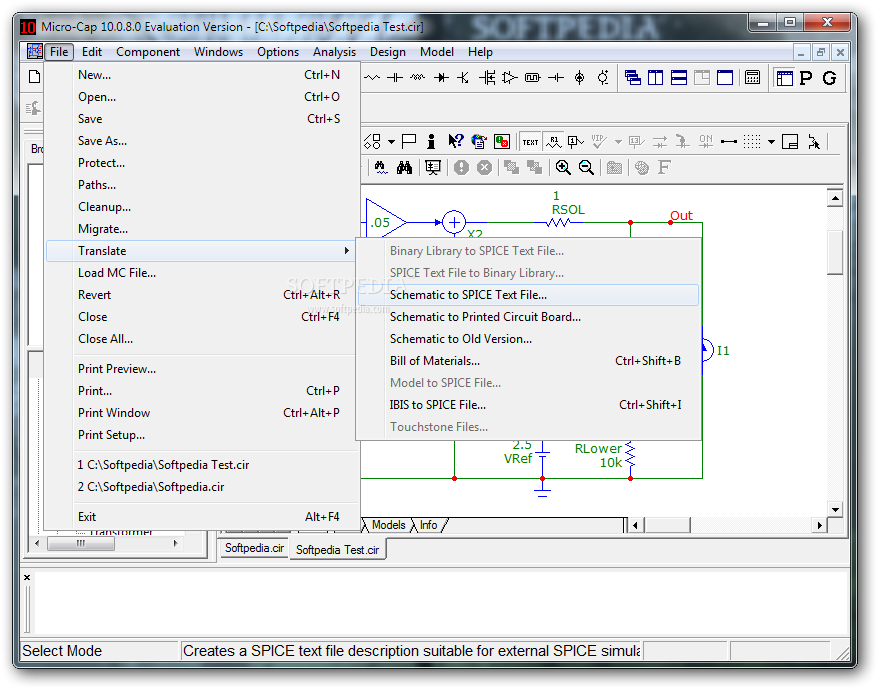Select Schematic to Old Version entry
The image size is (878, 689).
pyautogui.click(x=528, y=339)
